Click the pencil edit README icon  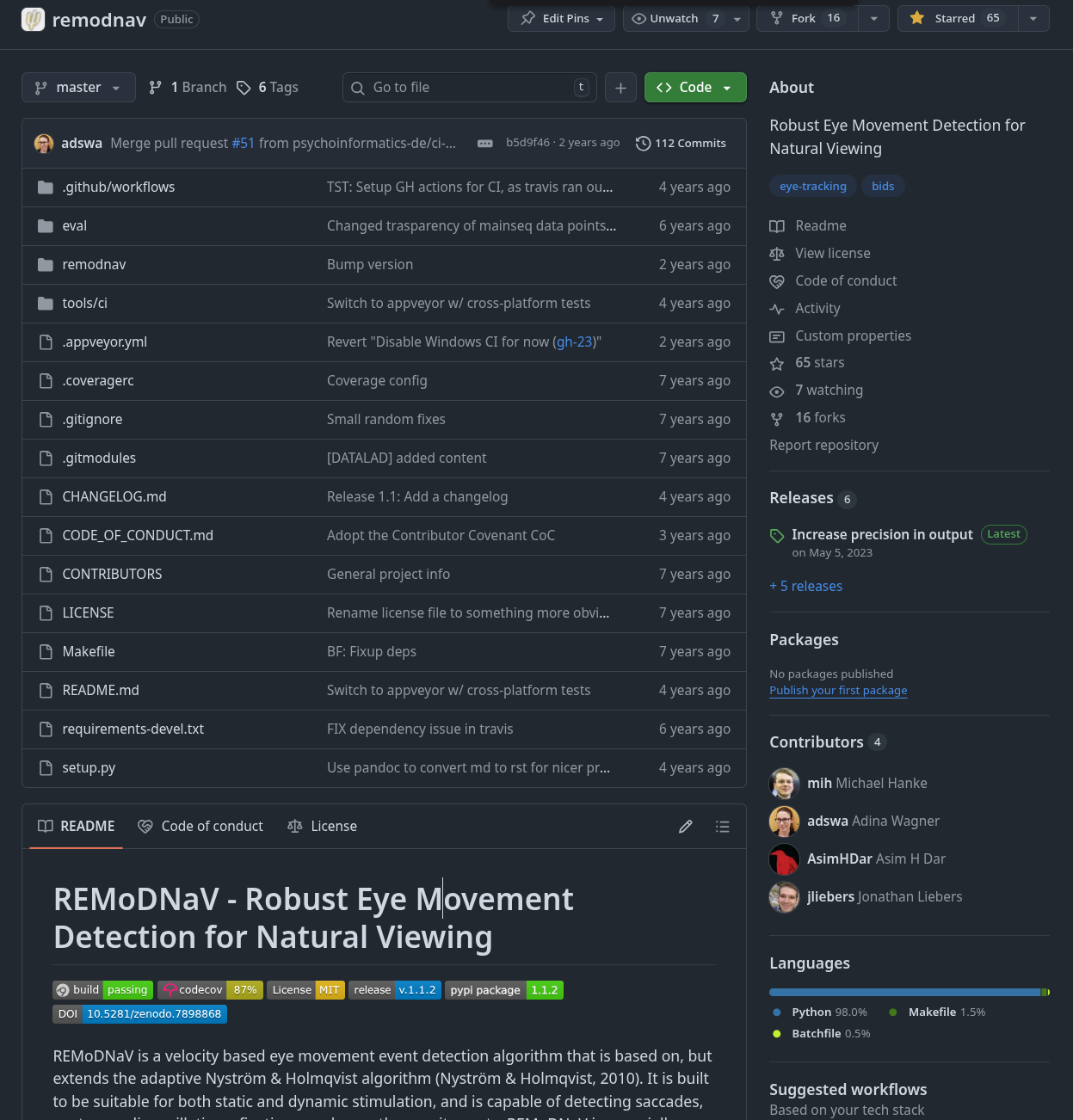[x=685, y=827]
